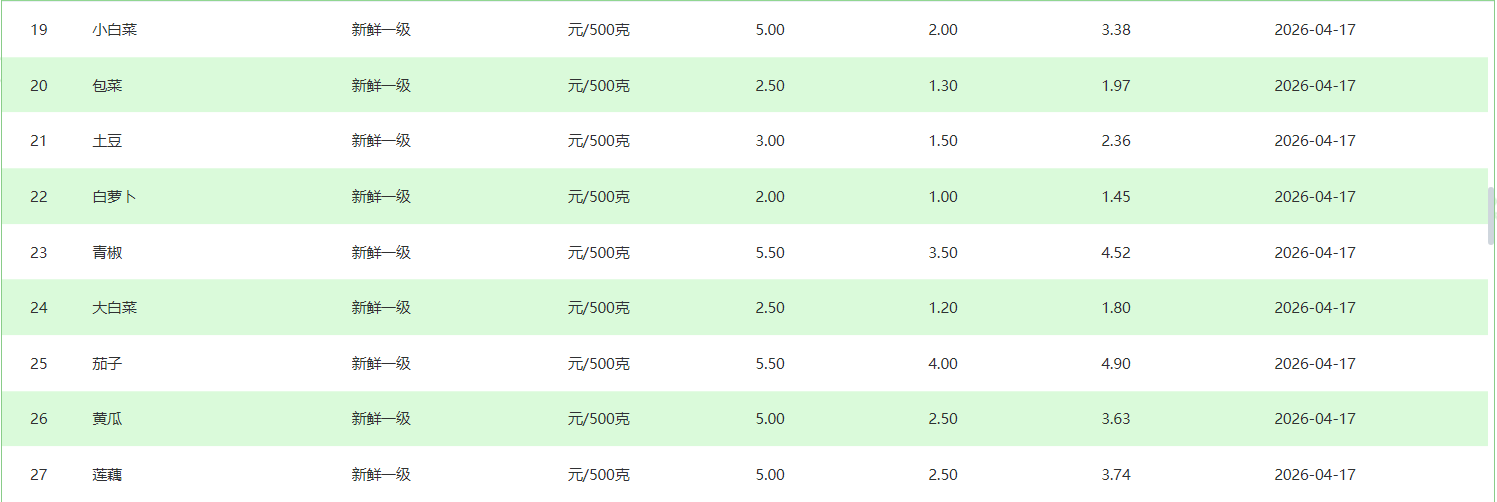Click the 茄子 product name
The height and width of the screenshot is (502, 1497).
point(107,364)
